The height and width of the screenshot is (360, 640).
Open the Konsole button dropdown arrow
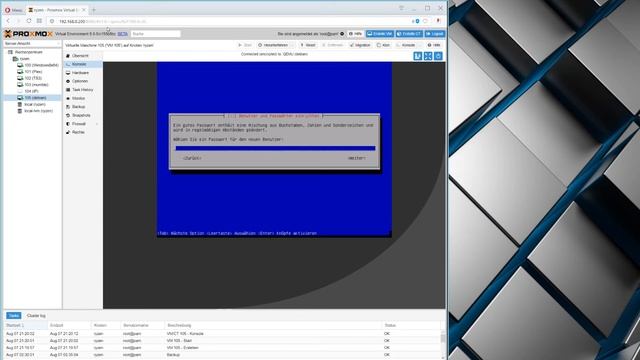[x=420, y=45]
